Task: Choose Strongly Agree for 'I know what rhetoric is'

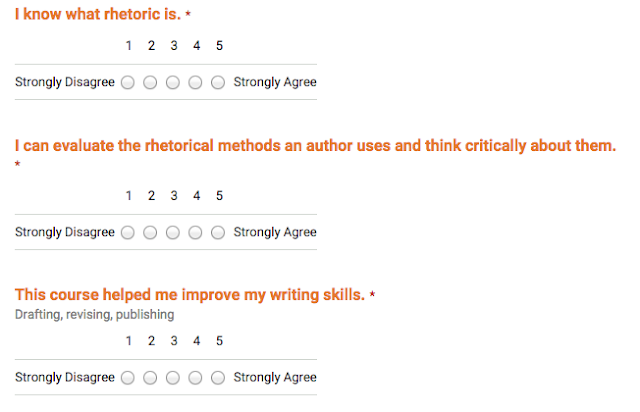Action: coord(218,82)
